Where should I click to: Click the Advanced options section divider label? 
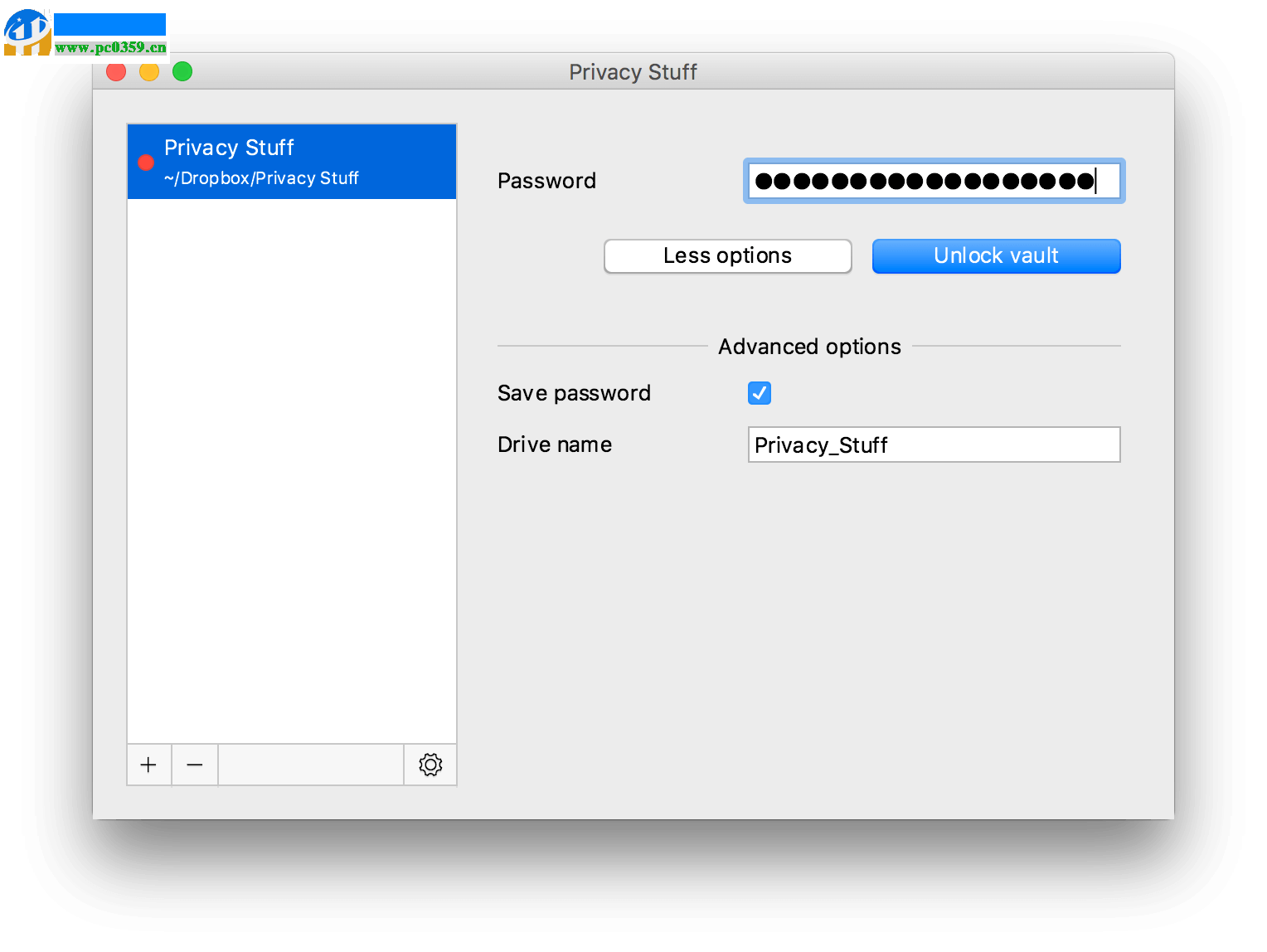point(809,347)
